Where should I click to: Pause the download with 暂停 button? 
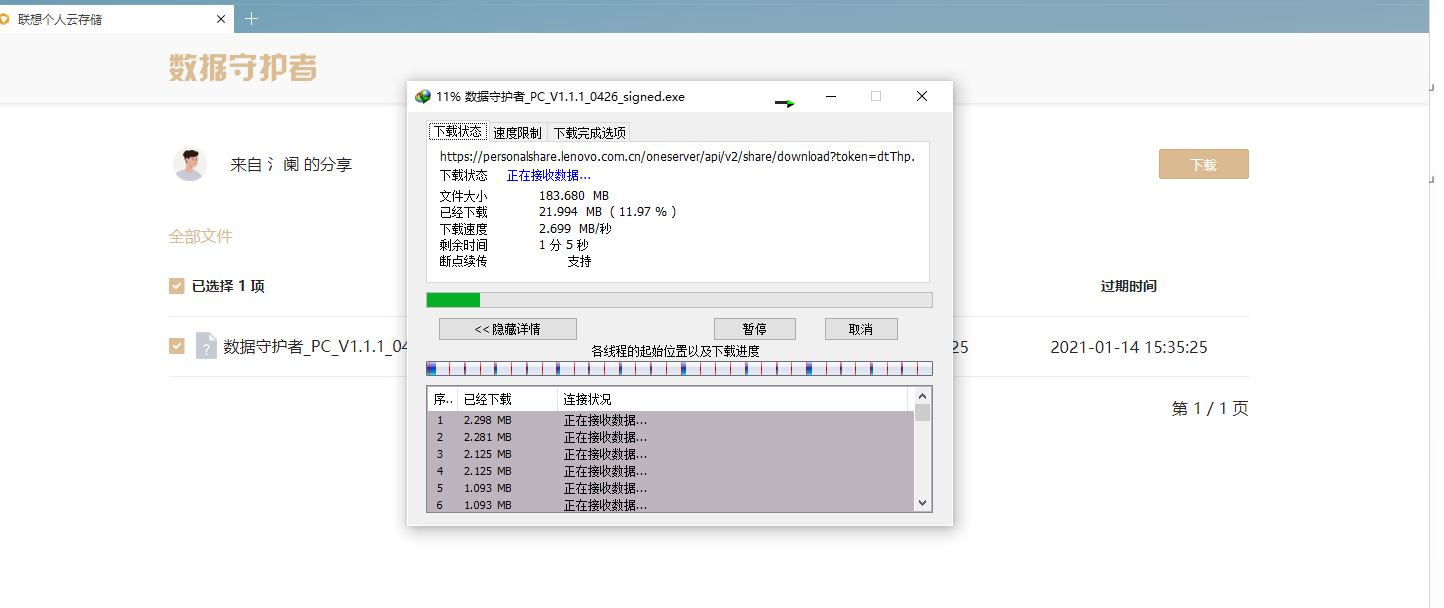pos(755,329)
